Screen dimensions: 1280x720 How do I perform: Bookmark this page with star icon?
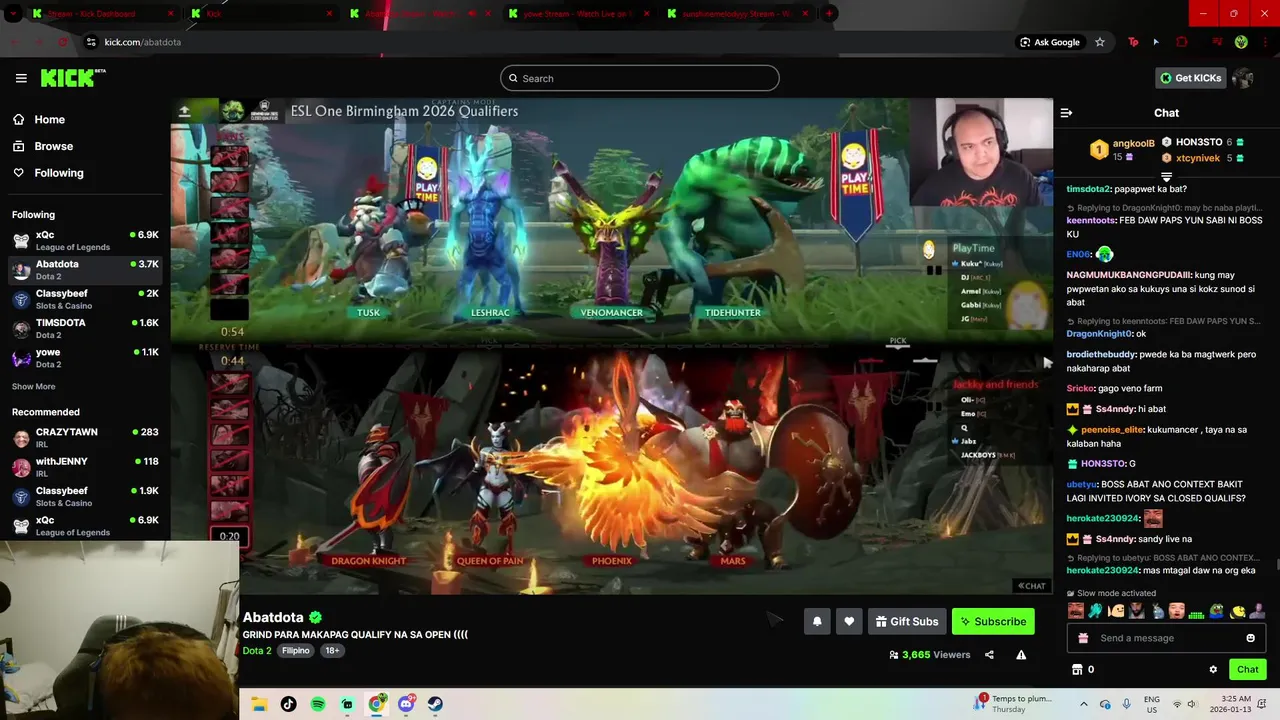1100,42
